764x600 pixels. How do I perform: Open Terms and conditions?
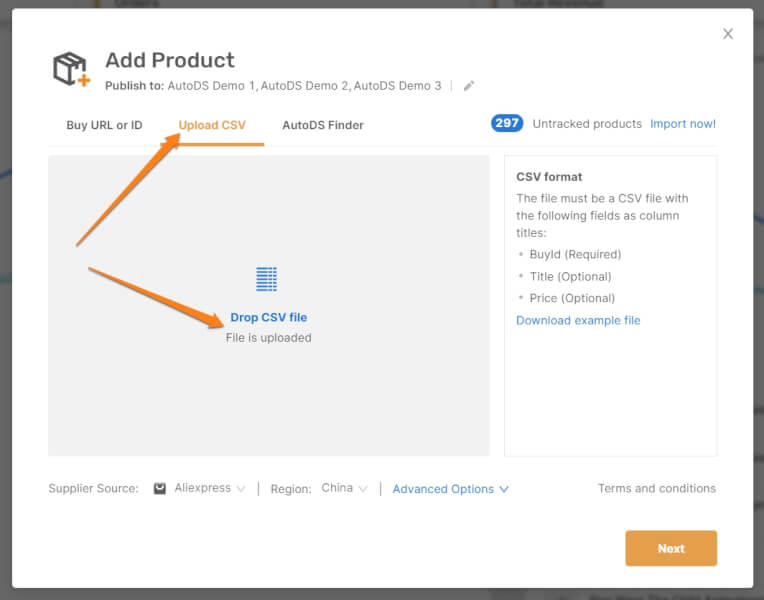657,488
